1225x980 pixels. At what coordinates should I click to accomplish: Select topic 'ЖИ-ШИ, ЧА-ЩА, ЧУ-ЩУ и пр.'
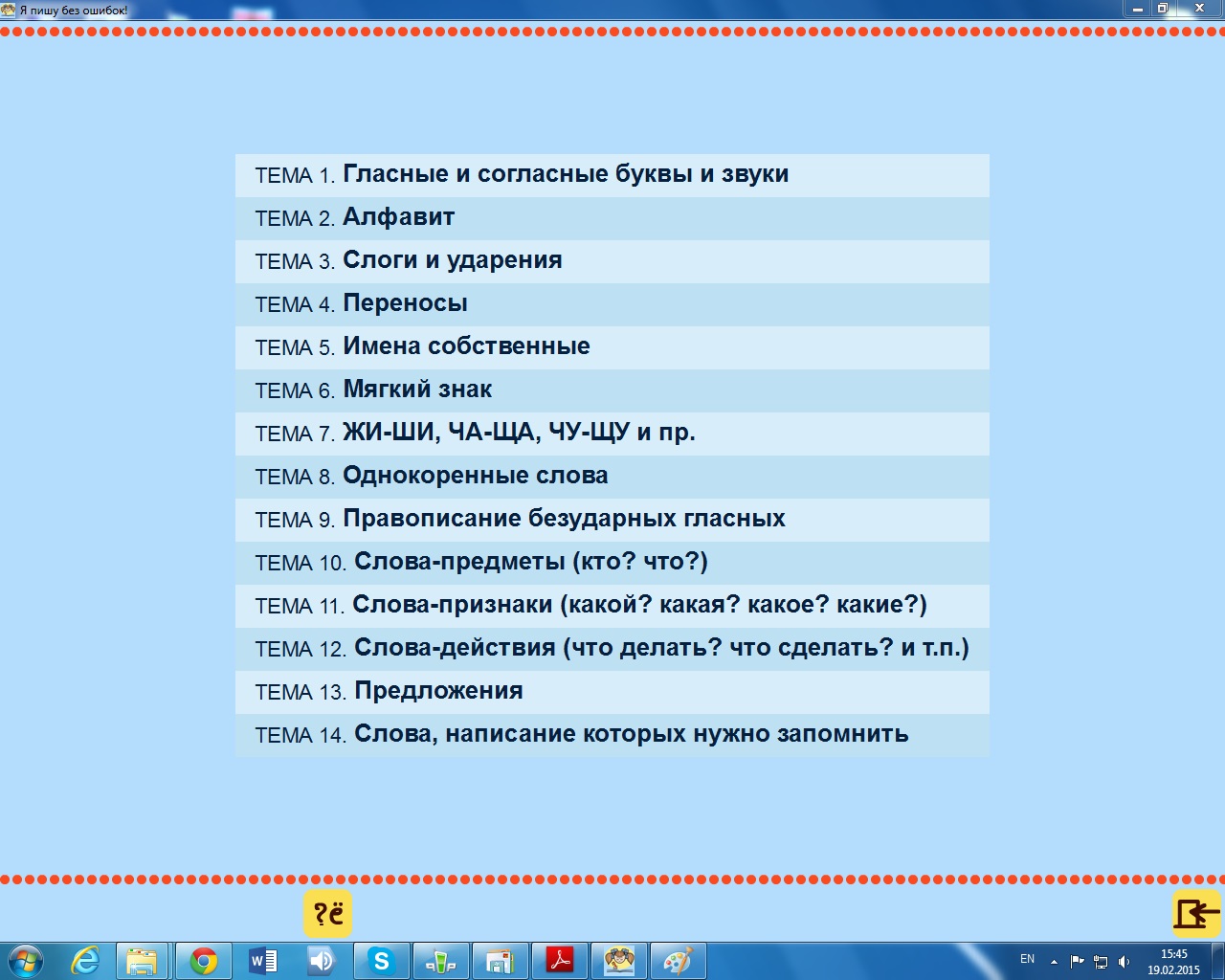pyautogui.click(x=519, y=434)
